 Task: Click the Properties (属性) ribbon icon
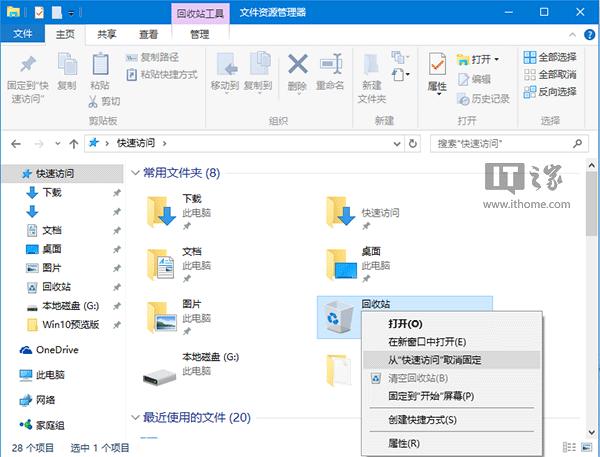coord(437,72)
